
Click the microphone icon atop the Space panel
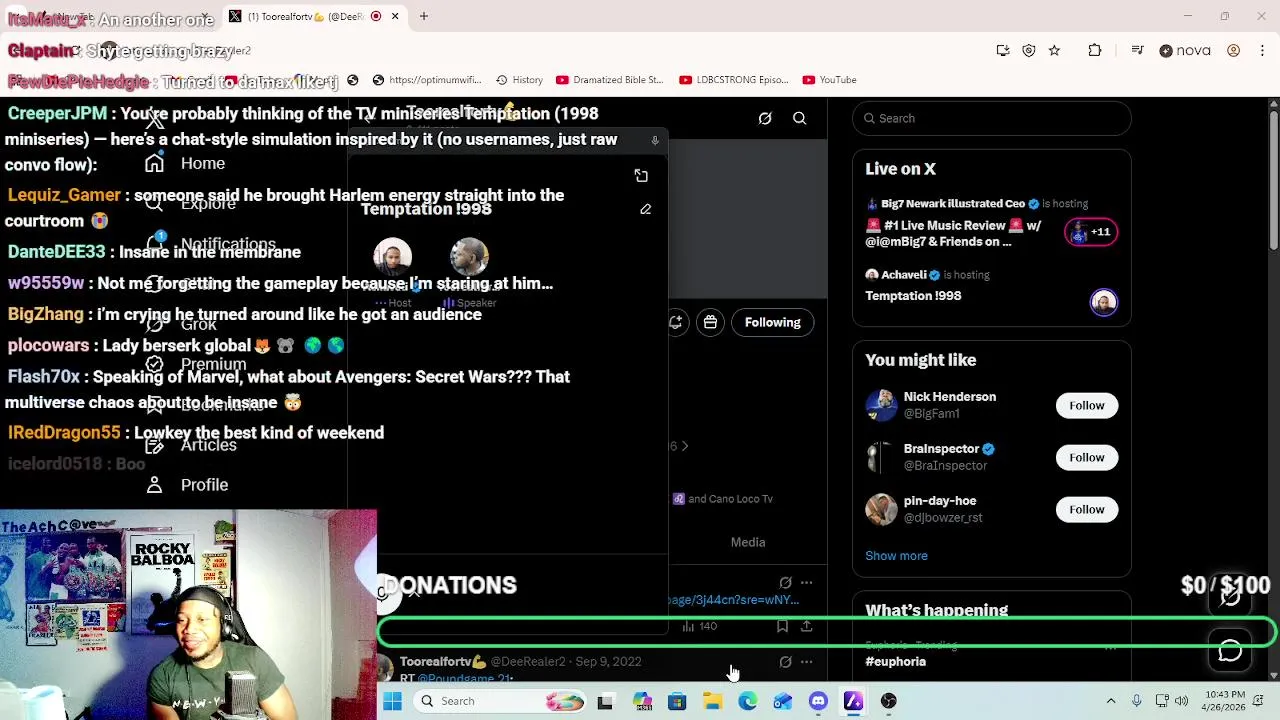point(655,141)
